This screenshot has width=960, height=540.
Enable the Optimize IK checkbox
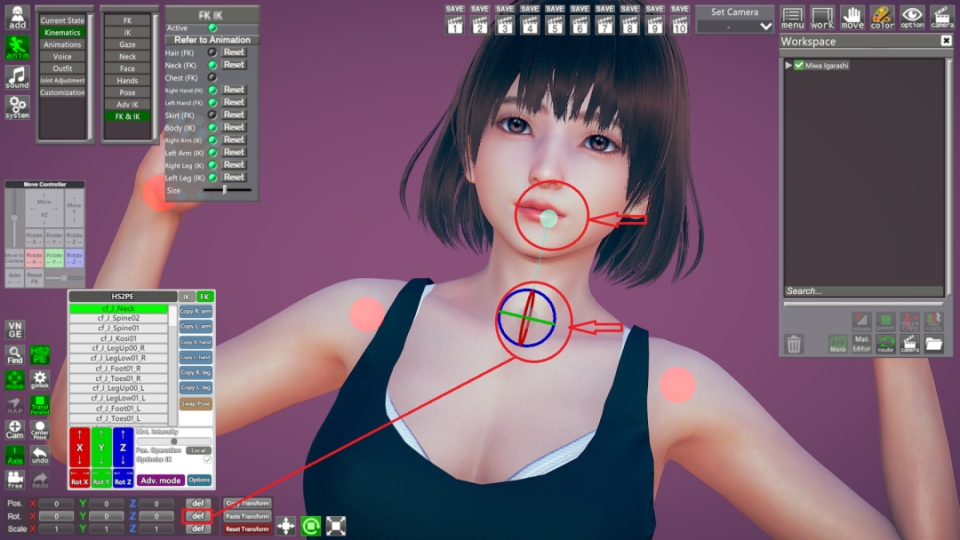[x=207, y=459]
